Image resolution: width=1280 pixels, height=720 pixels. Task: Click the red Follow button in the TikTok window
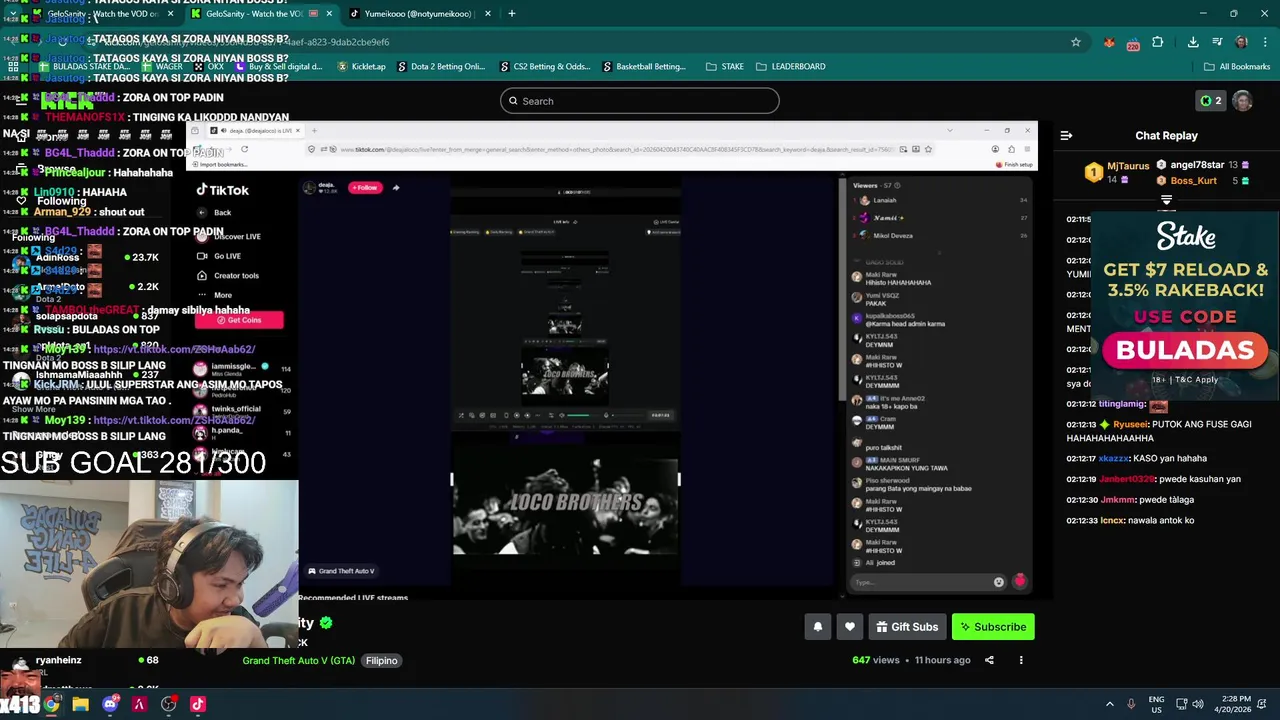pyautogui.click(x=365, y=187)
